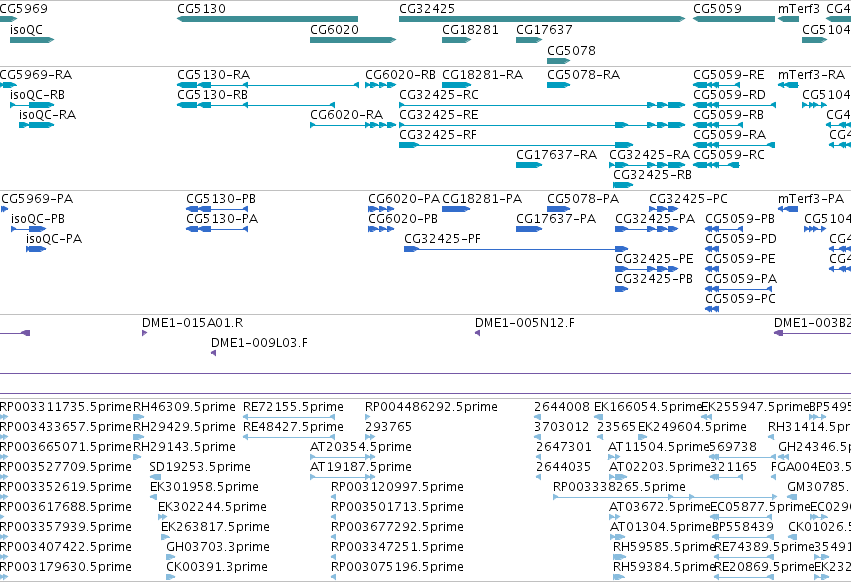Screen dimensions: 851x582
Task: Select protein CG5969-PA
Action: click(x=37, y=199)
